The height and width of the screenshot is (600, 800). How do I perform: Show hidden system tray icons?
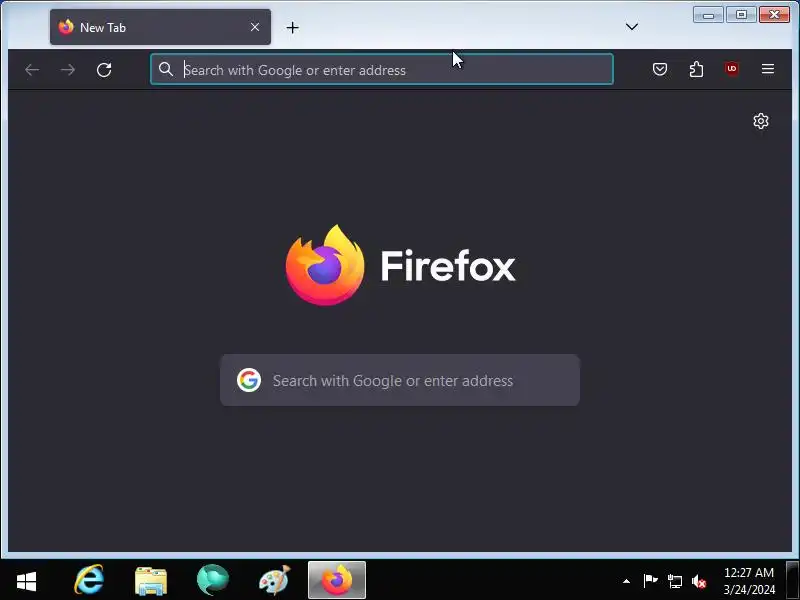626,581
